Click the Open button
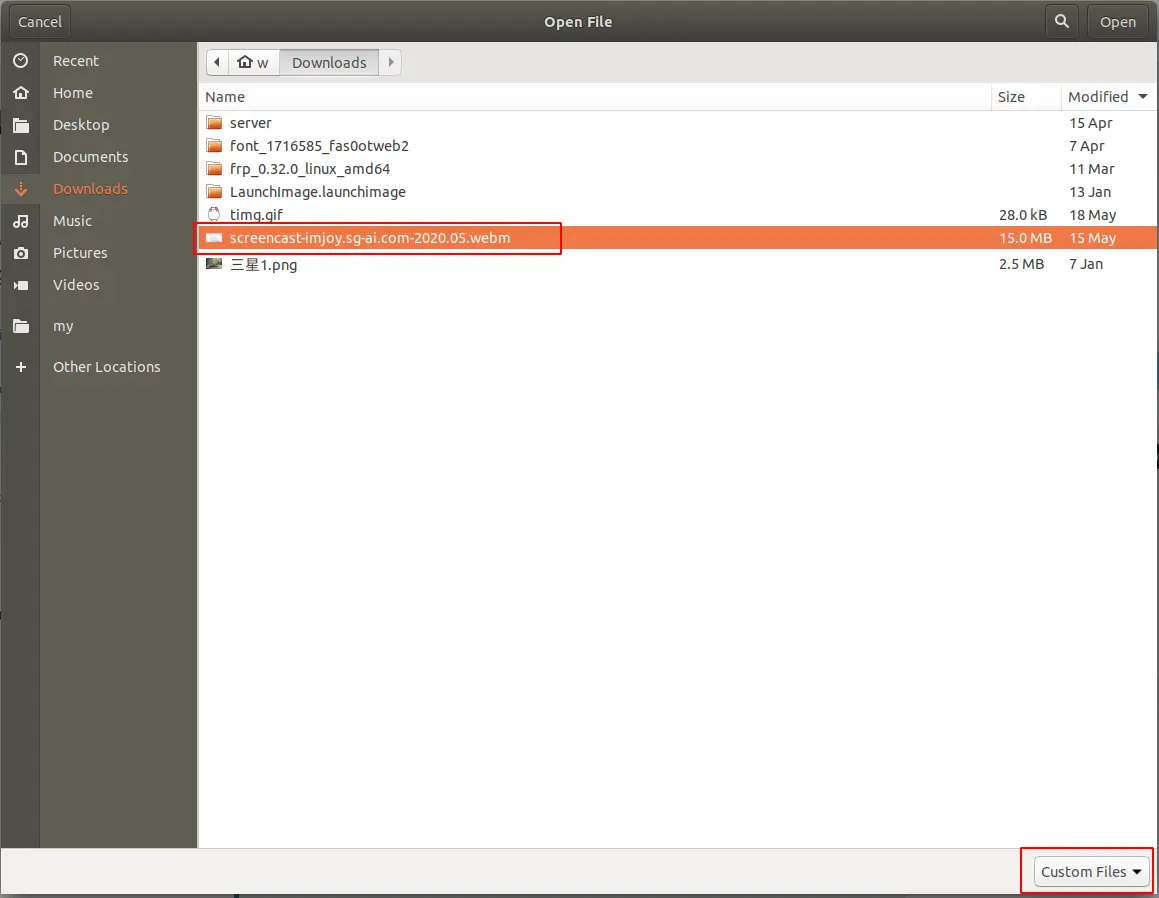Screen dimensions: 1159x898 (x=1118, y=21)
